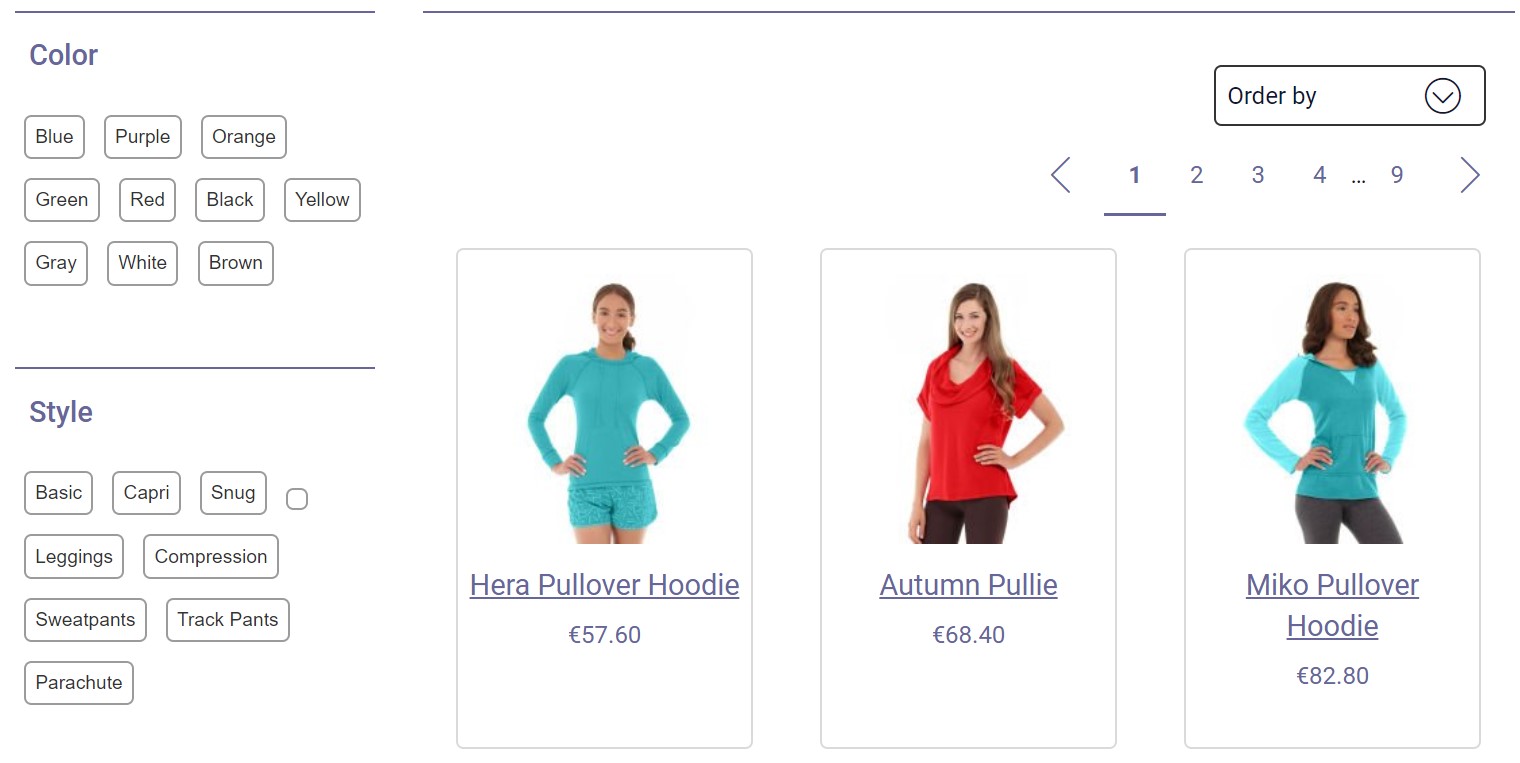
Task: Filter by Red color
Action: pyautogui.click(x=147, y=200)
